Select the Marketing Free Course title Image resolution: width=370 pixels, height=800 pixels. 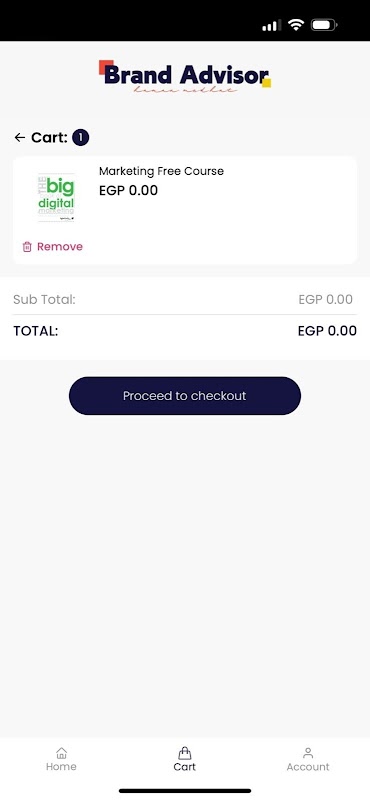[161, 171]
